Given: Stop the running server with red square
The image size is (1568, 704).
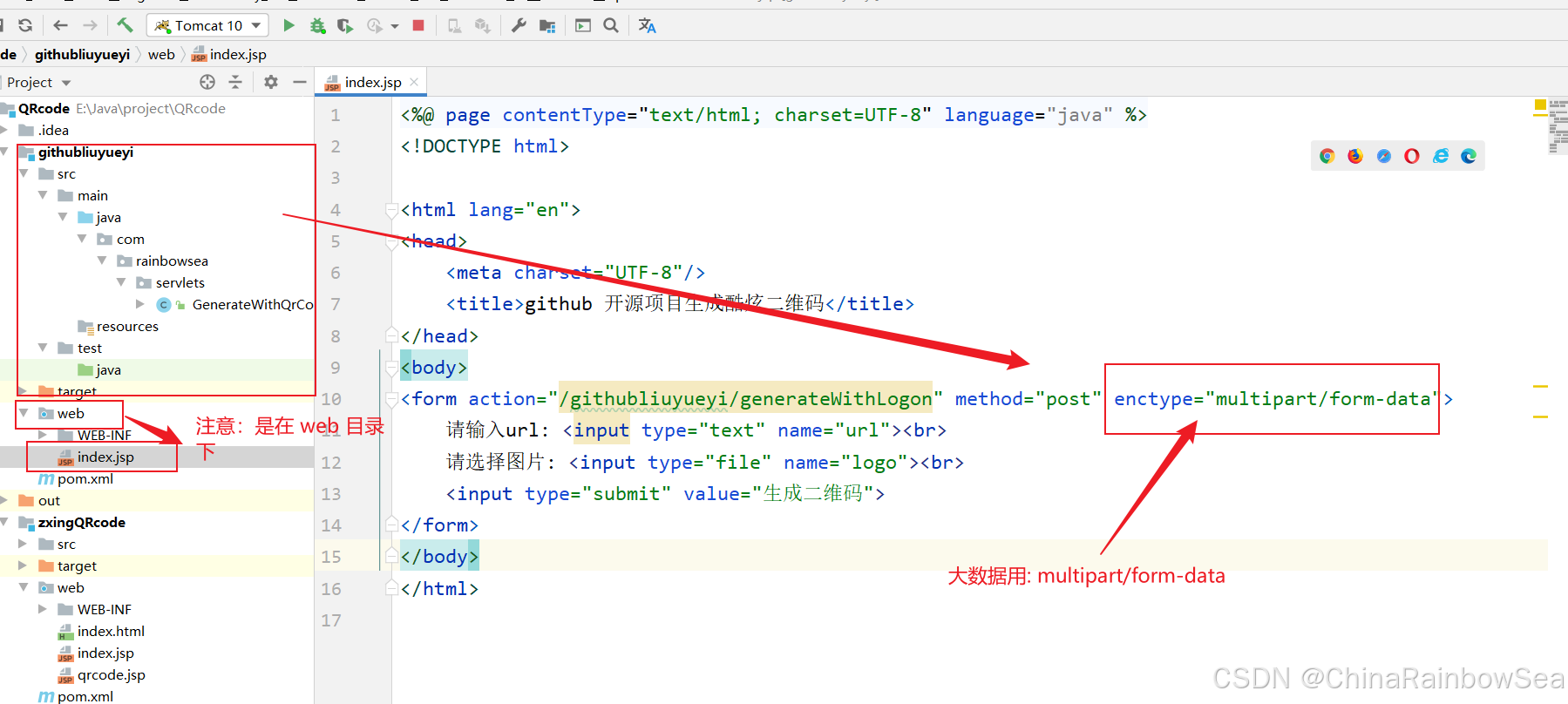Looking at the screenshot, I should click(x=418, y=25).
